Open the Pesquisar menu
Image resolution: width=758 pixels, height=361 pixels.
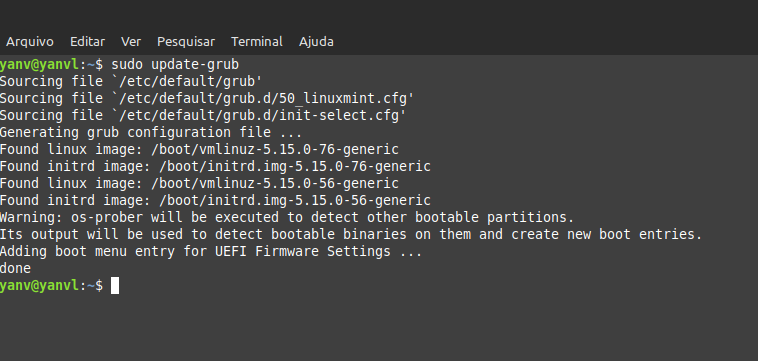tap(186, 42)
